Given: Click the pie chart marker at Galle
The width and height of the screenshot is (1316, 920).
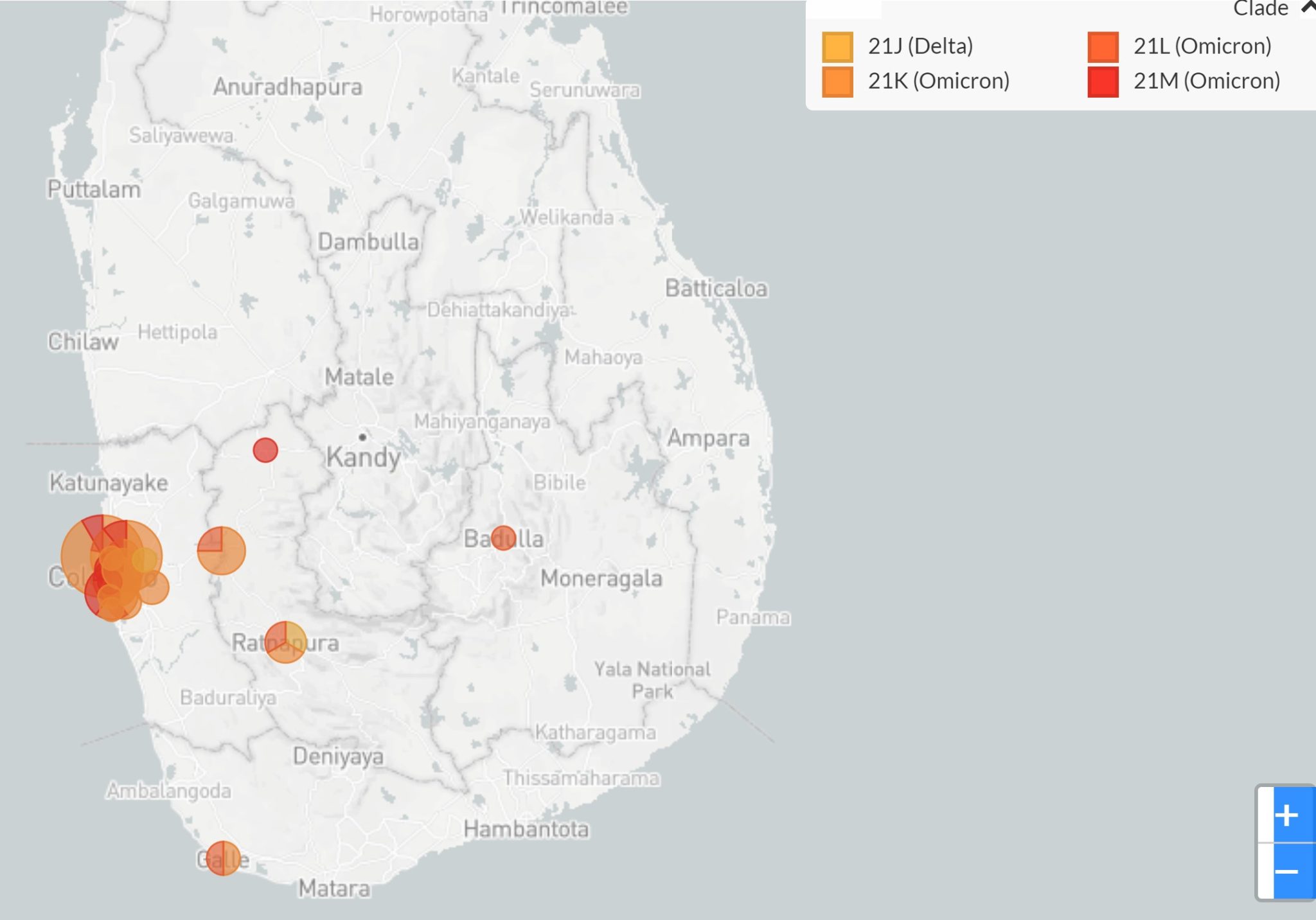Looking at the screenshot, I should pyautogui.click(x=223, y=858).
